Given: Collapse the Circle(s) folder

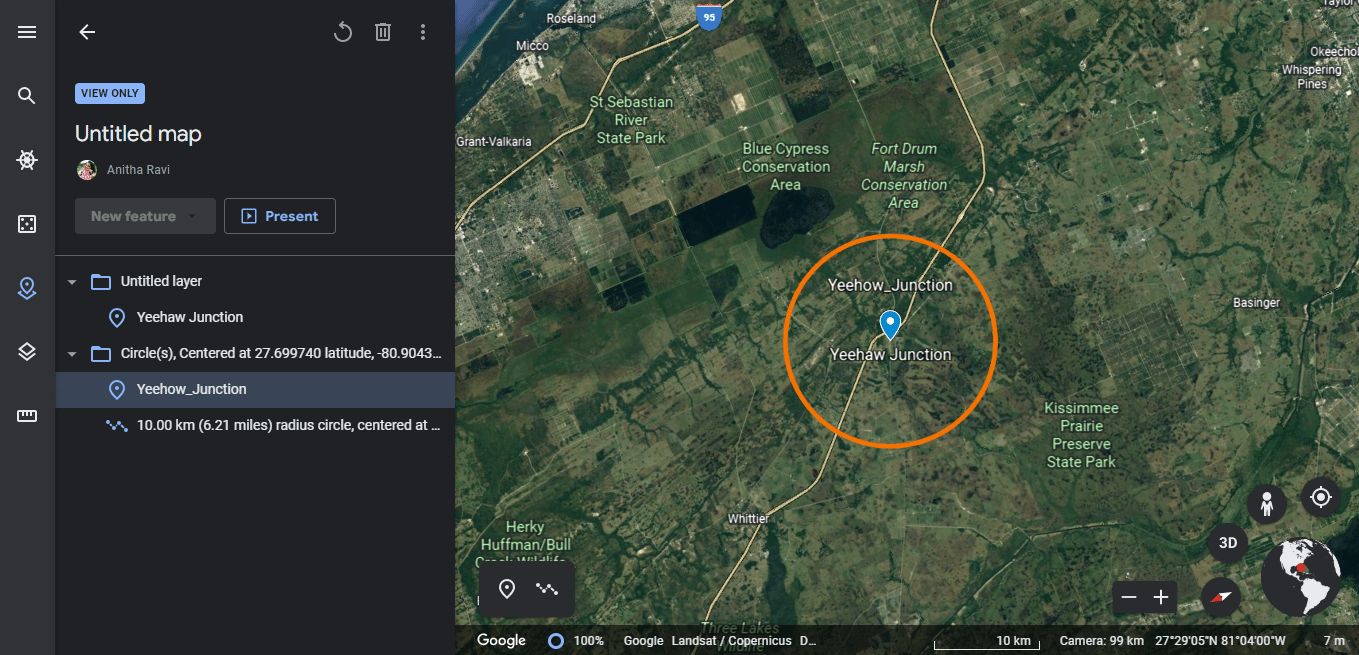Looking at the screenshot, I should click(71, 353).
